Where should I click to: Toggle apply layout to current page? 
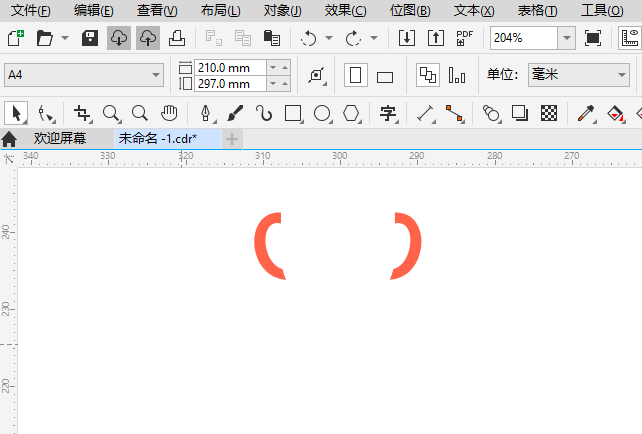pyautogui.click(x=457, y=75)
